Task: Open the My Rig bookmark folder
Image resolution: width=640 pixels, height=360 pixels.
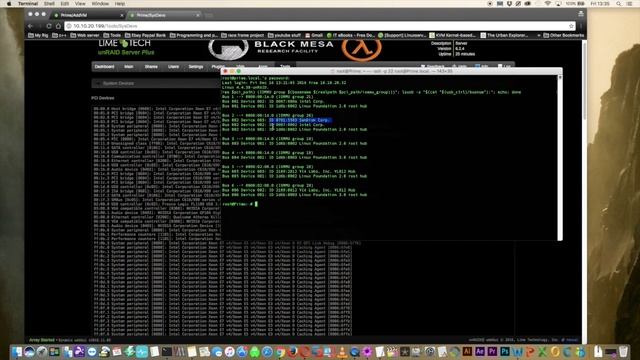Action: pos(38,36)
